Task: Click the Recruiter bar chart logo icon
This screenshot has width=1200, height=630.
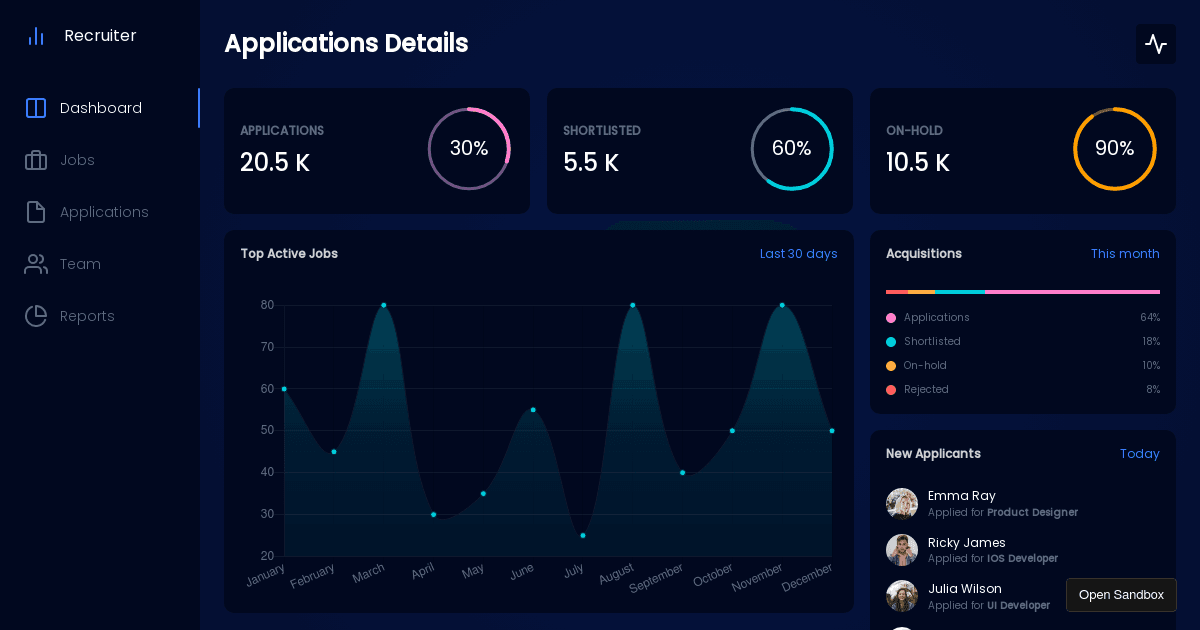Action: tap(36, 36)
